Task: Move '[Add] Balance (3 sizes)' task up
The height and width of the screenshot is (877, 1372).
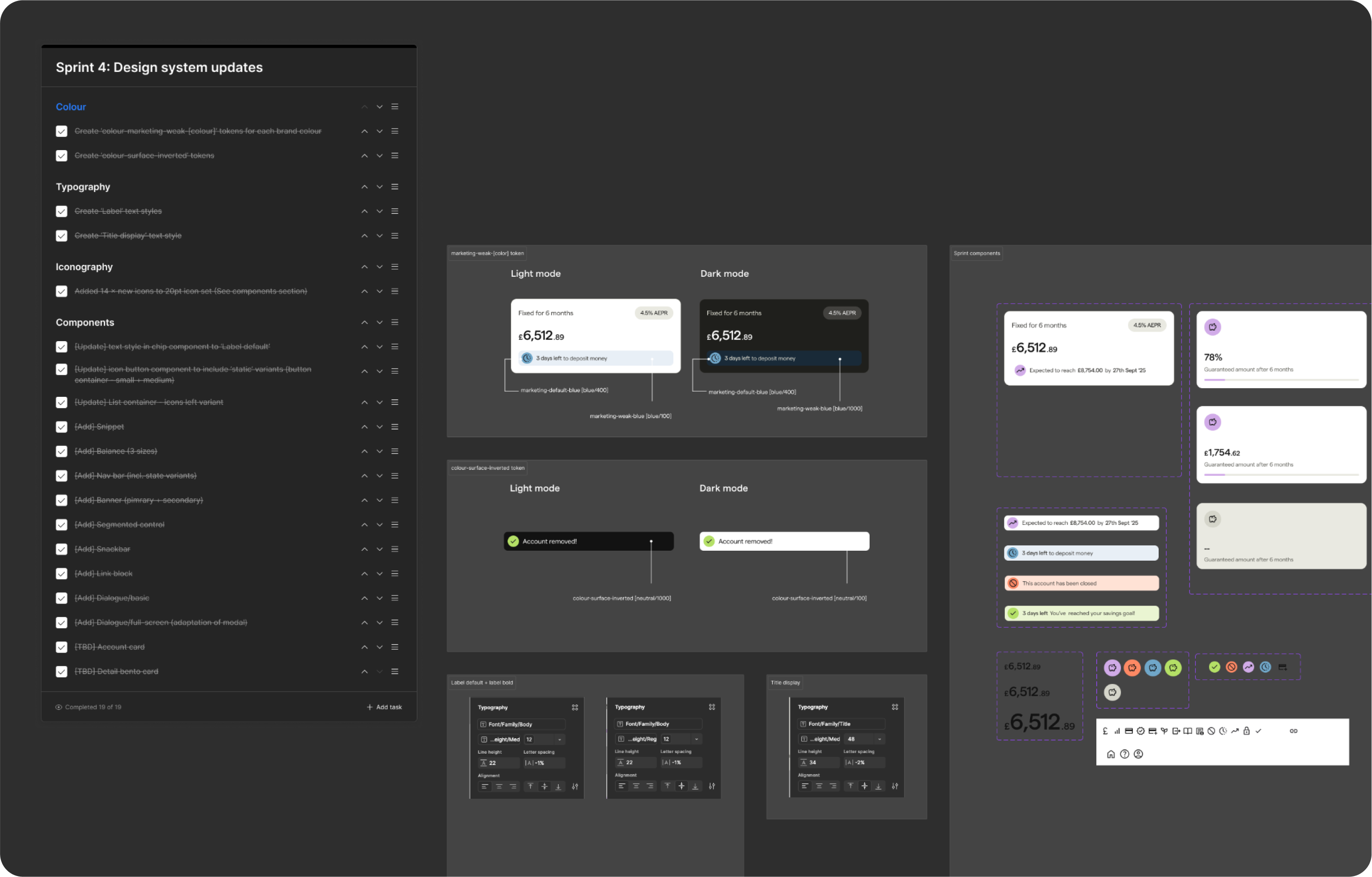Action: click(x=365, y=451)
